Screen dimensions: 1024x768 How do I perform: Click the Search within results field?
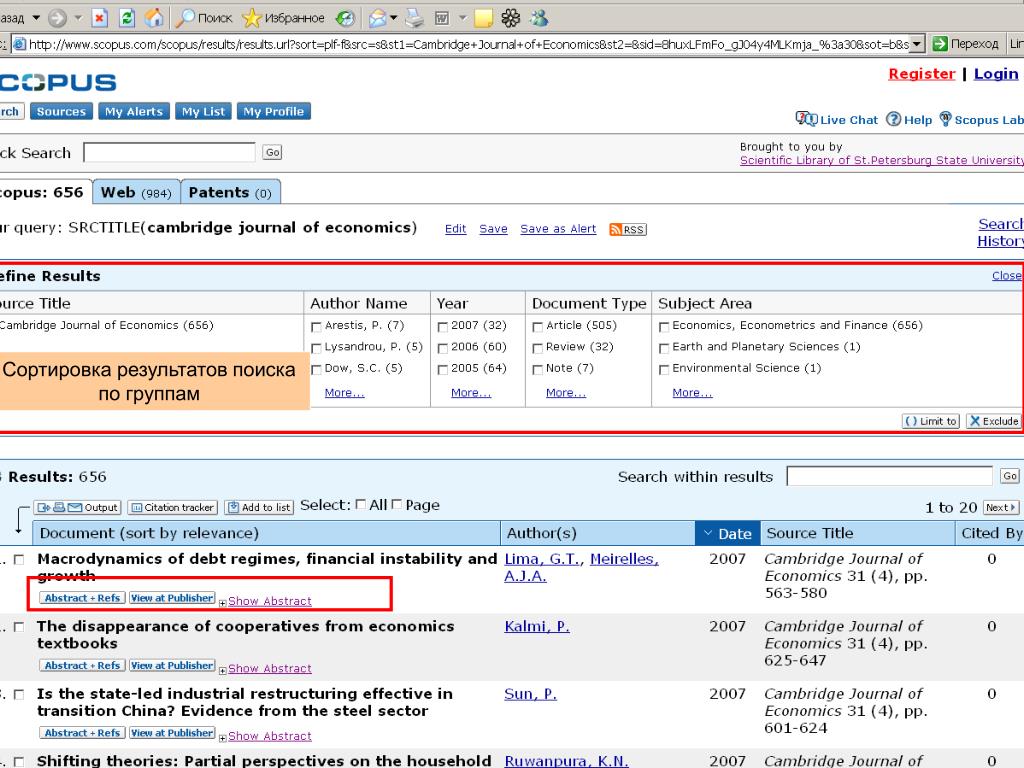(x=889, y=476)
